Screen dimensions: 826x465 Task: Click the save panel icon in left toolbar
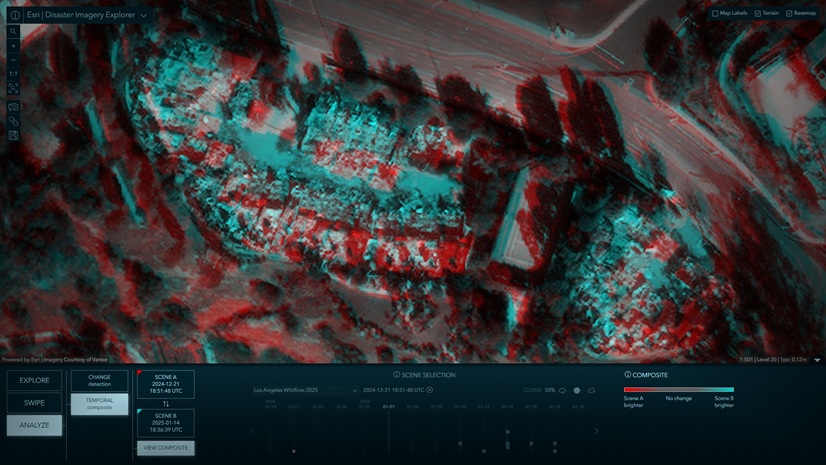14,135
